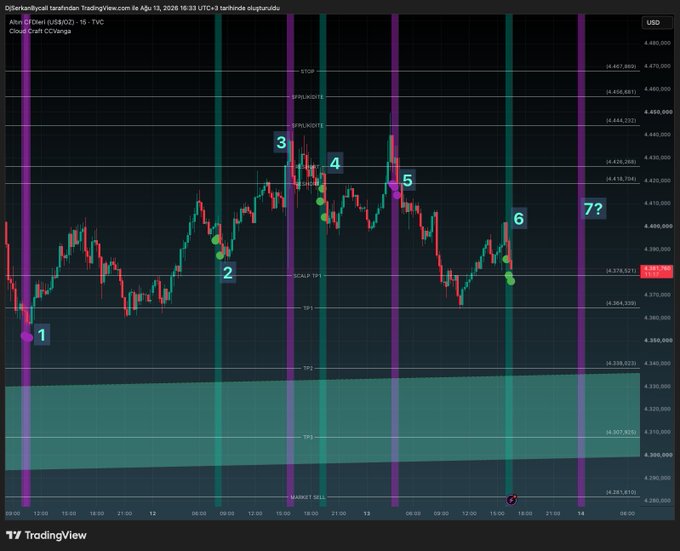Click the 4.290,000 price axis tick
Image resolution: width=680 pixels, height=551 pixels.
(x=657, y=478)
